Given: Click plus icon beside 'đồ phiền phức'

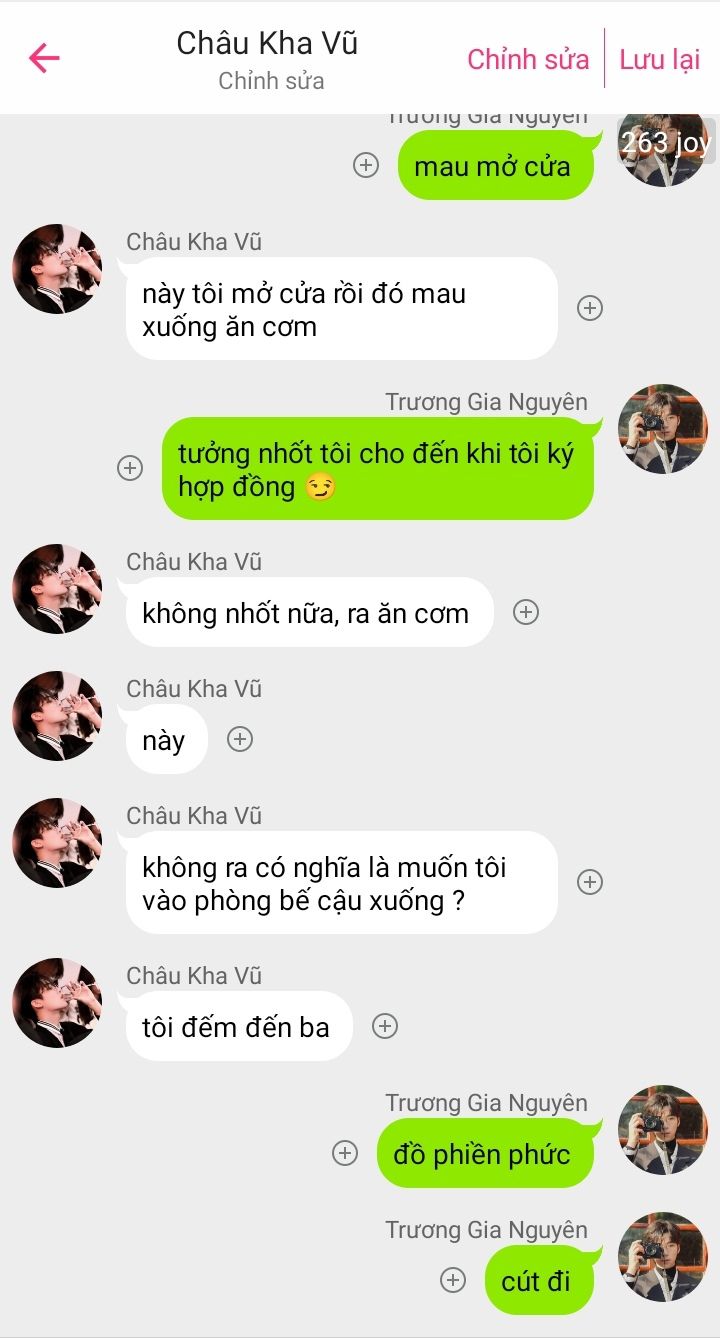Looking at the screenshot, I should point(345,1153).
